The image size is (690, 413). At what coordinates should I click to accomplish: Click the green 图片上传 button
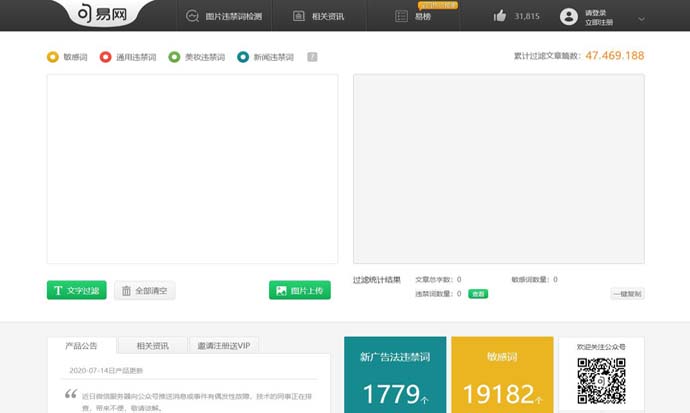(299, 291)
